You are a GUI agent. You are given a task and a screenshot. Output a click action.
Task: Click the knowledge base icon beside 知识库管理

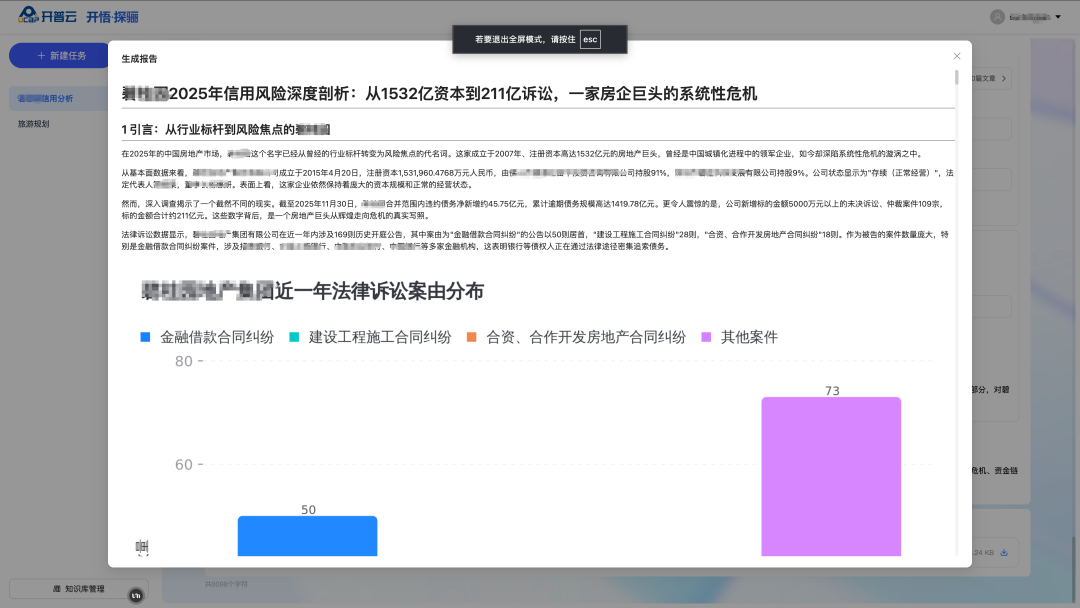pos(57,589)
